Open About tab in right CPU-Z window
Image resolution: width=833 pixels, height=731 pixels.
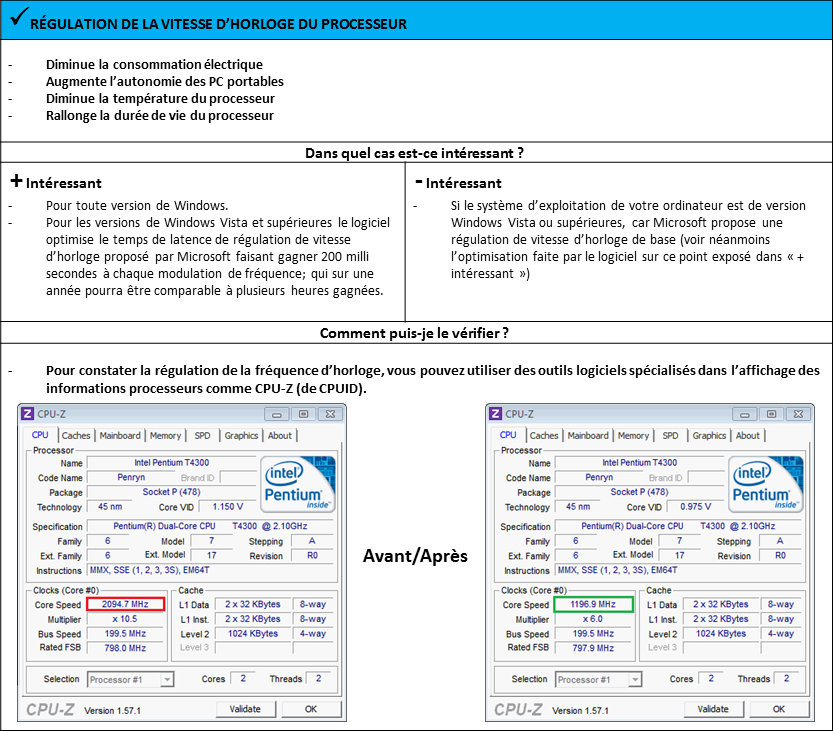(748, 436)
